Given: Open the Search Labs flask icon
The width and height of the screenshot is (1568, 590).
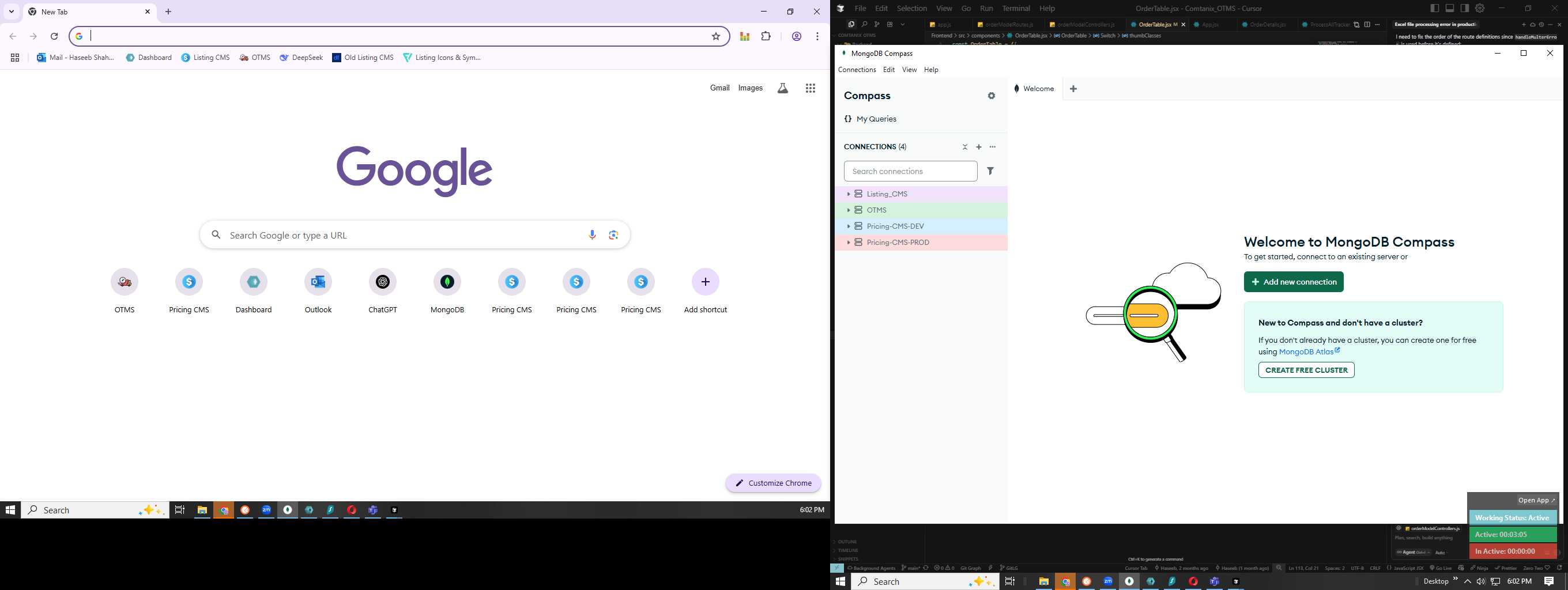Looking at the screenshot, I should (783, 88).
